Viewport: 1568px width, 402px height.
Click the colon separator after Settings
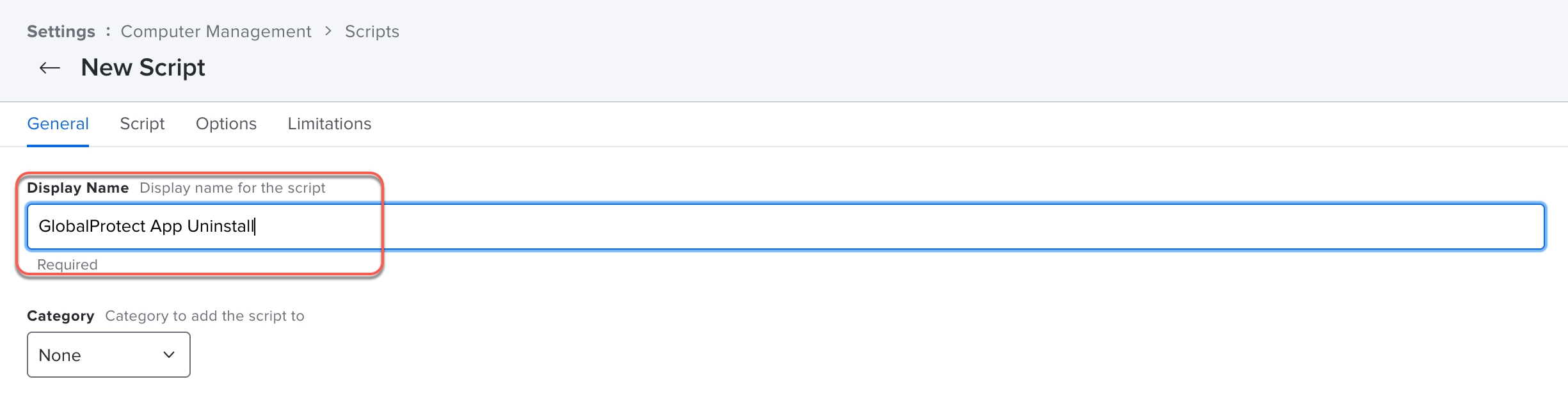108,31
